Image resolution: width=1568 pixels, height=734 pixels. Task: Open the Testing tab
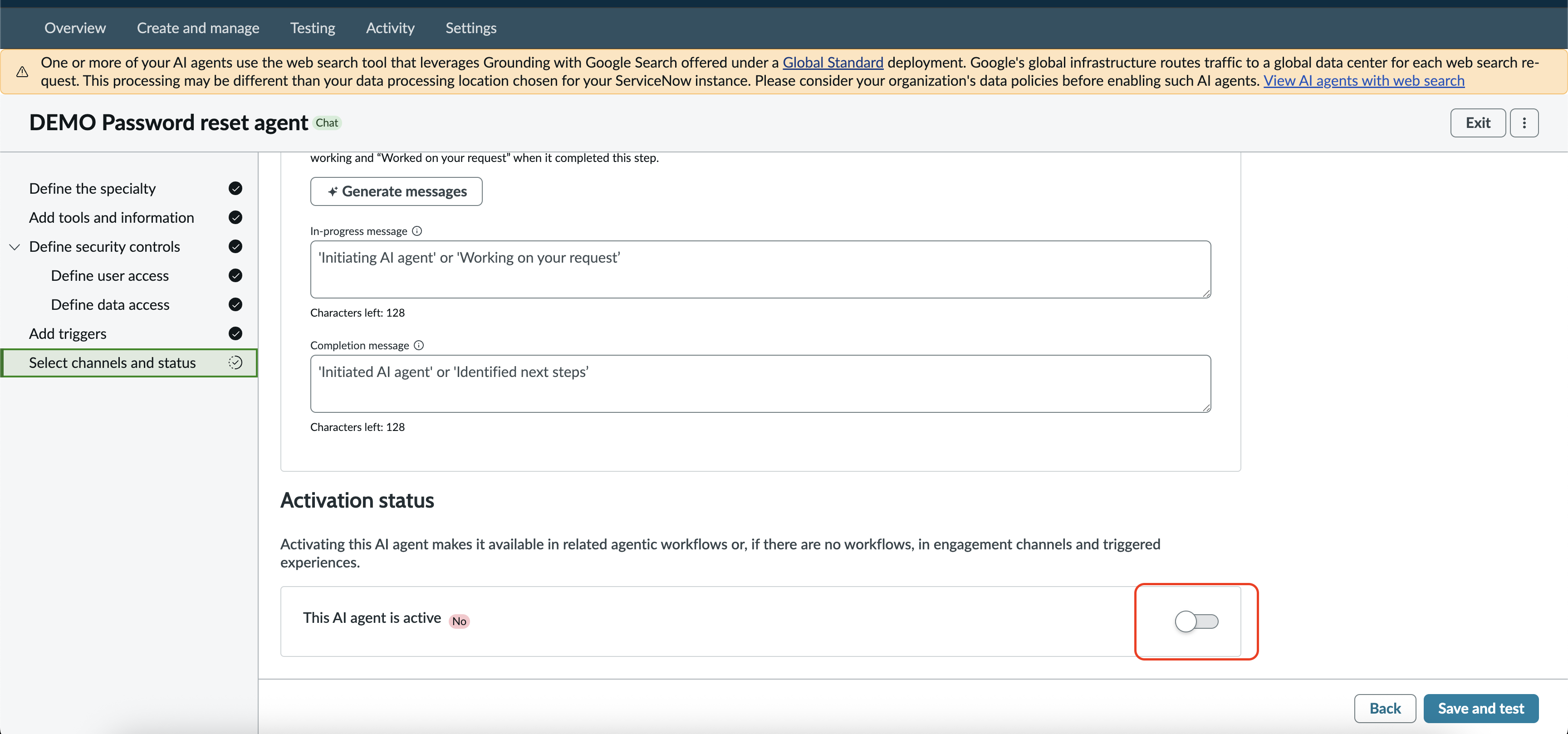(x=312, y=28)
